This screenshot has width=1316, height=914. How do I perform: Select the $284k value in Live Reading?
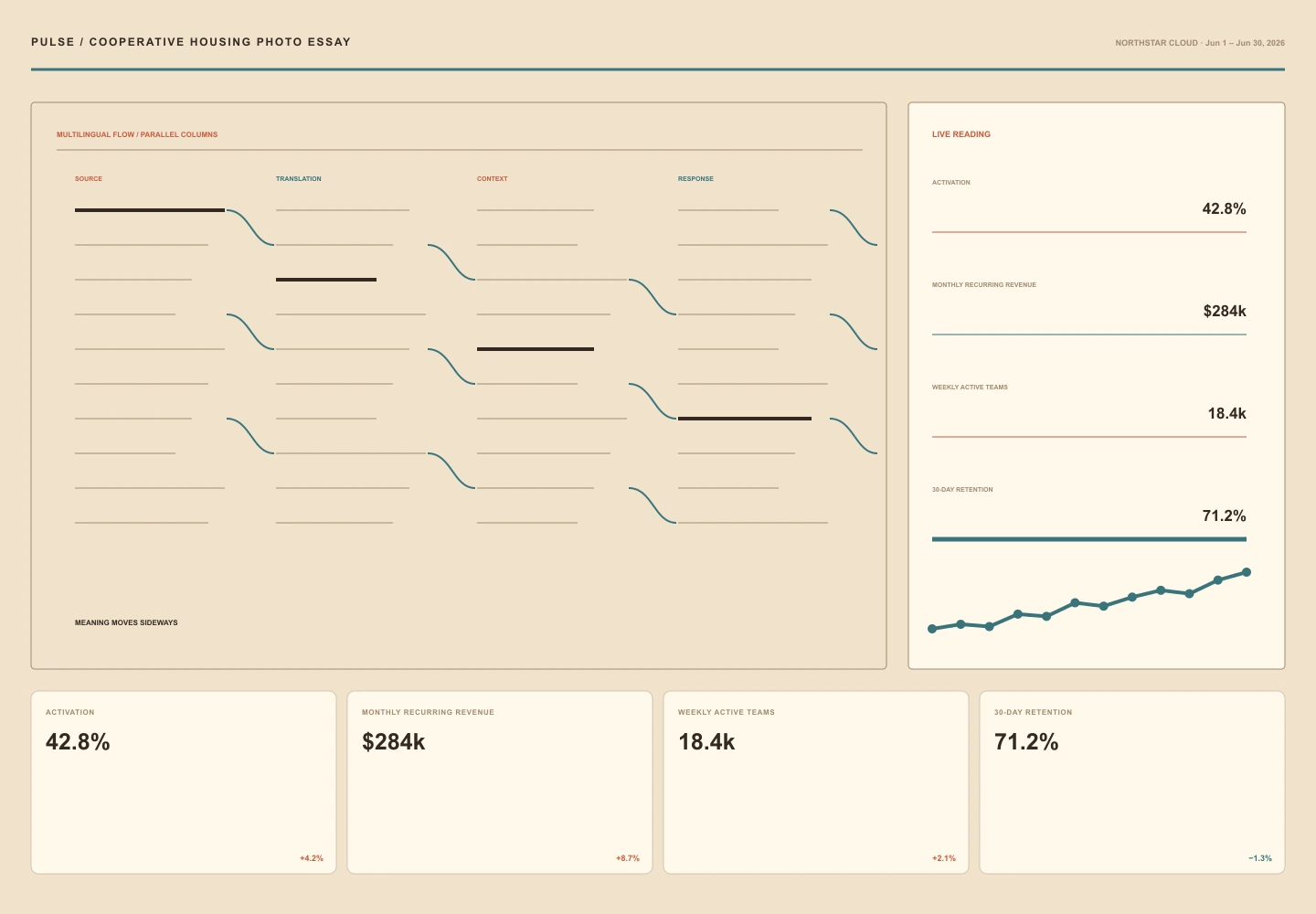[1225, 311]
